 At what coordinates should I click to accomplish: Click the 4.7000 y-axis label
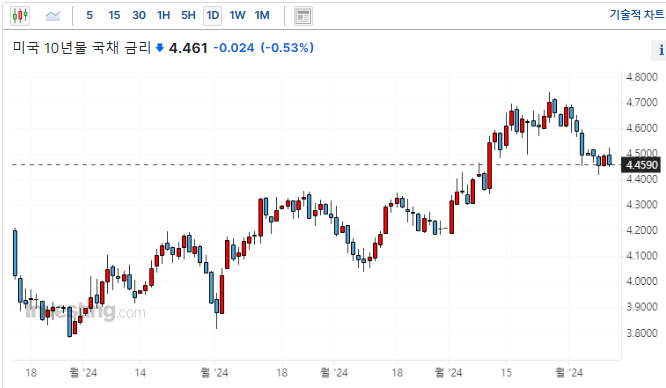pyautogui.click(x=641, y=103)
